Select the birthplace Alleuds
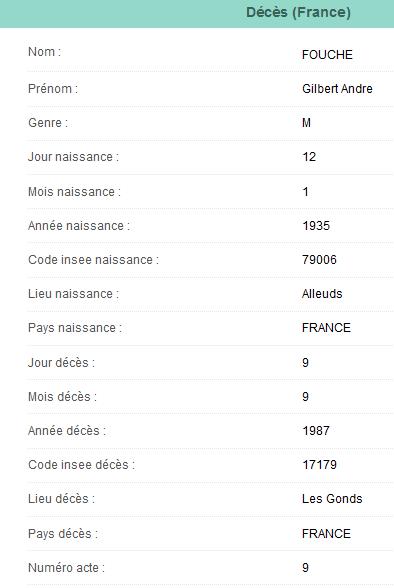The height and width of the screenshot is (588, 394). click(x=322, y=294)
